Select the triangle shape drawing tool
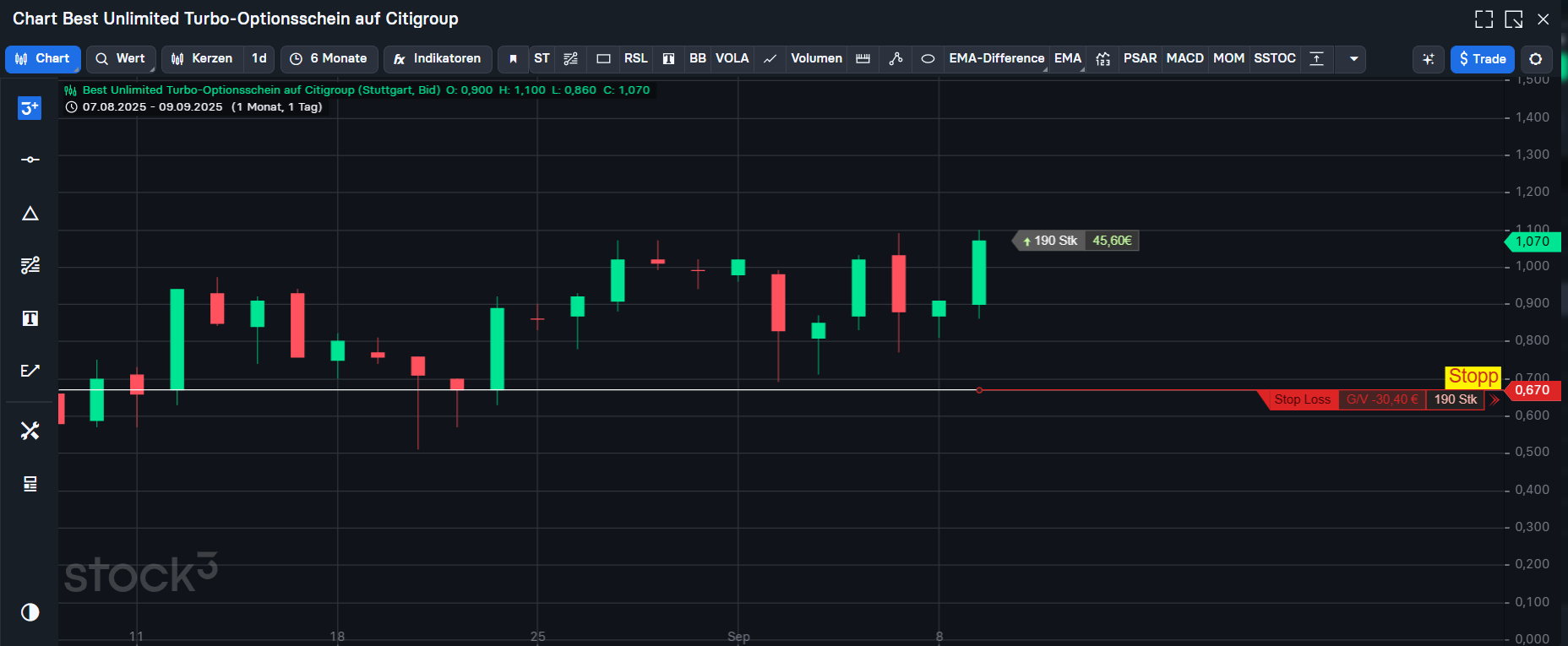 pyautogui.click(x=30, y=214)
